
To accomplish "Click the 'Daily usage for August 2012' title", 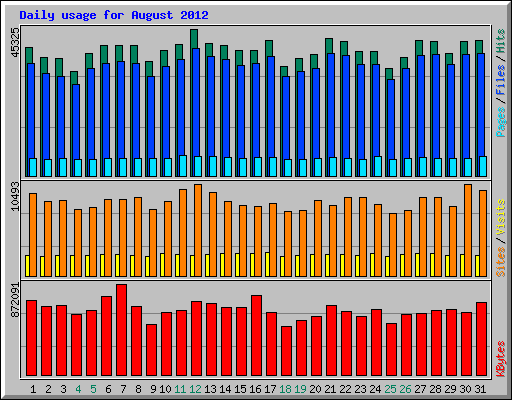I will 114,15.
